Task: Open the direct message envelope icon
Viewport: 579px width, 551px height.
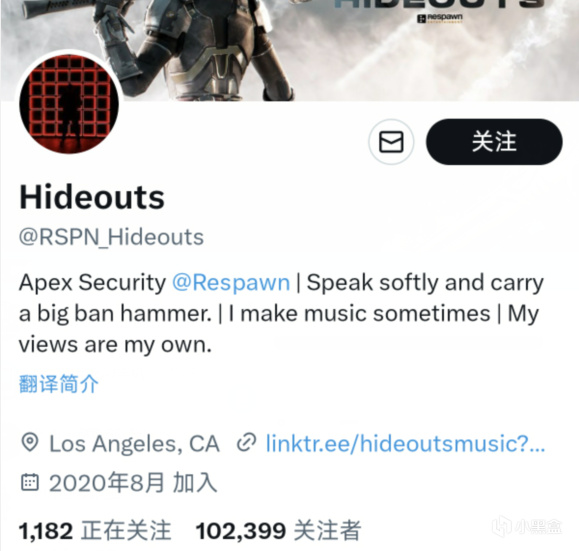Action: click(x=391, y=142)
